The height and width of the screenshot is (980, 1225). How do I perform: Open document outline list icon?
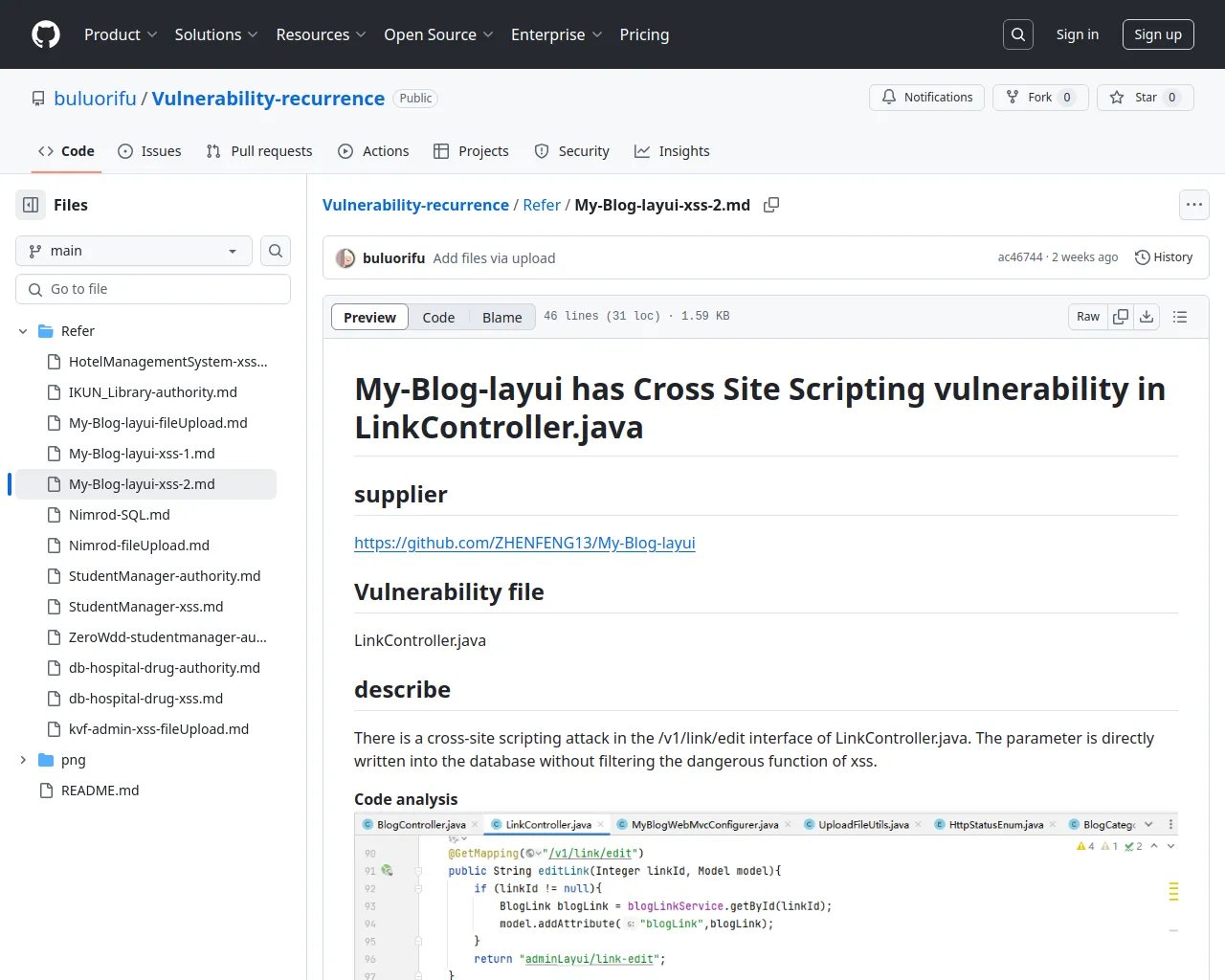point(1180,317)
